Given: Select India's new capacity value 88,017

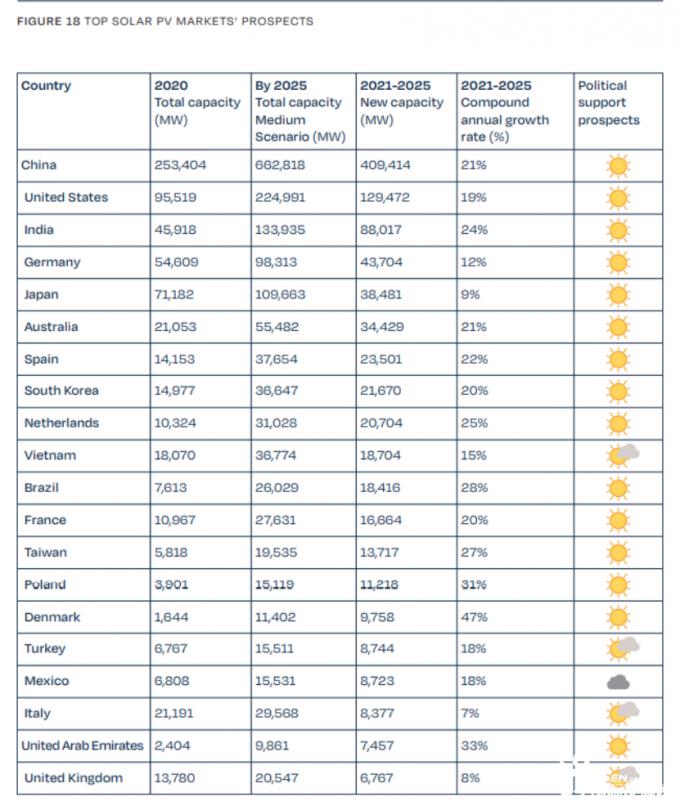Looking at the screenshot, I should [380, 230].
